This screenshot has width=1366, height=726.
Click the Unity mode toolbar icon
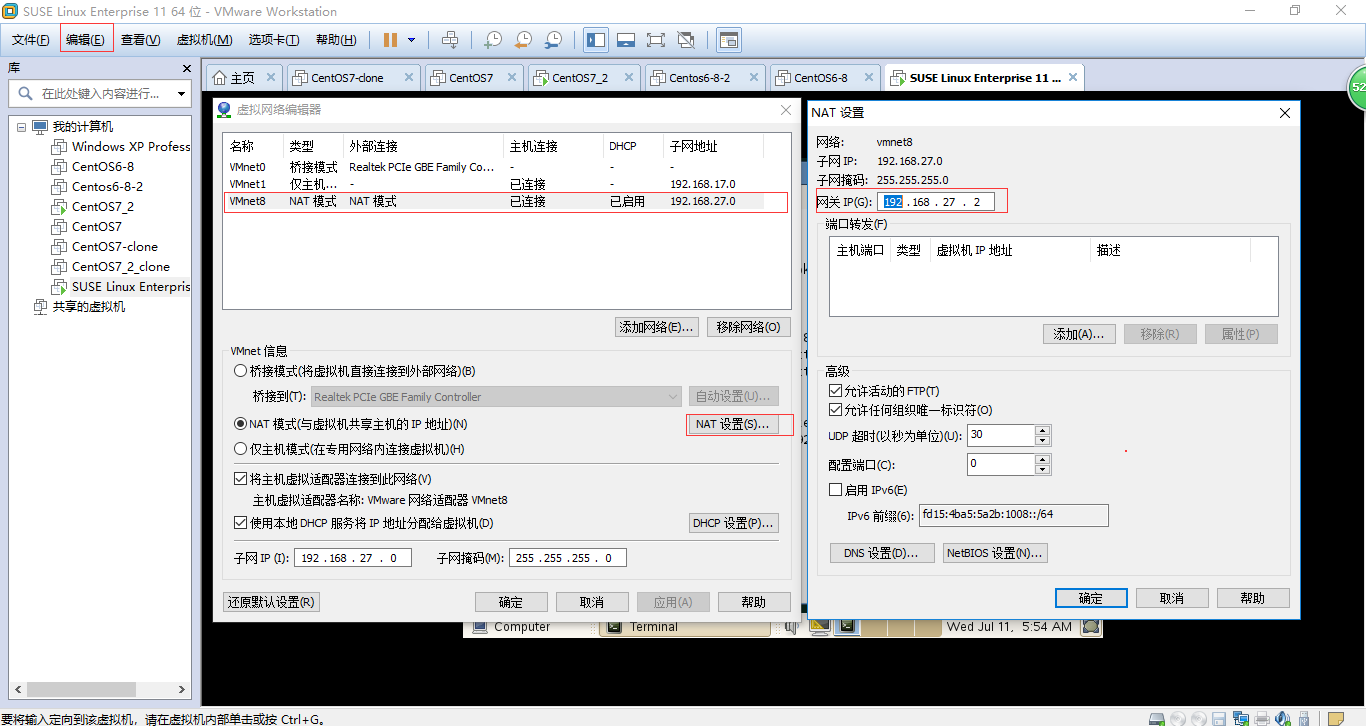point(686,40)
